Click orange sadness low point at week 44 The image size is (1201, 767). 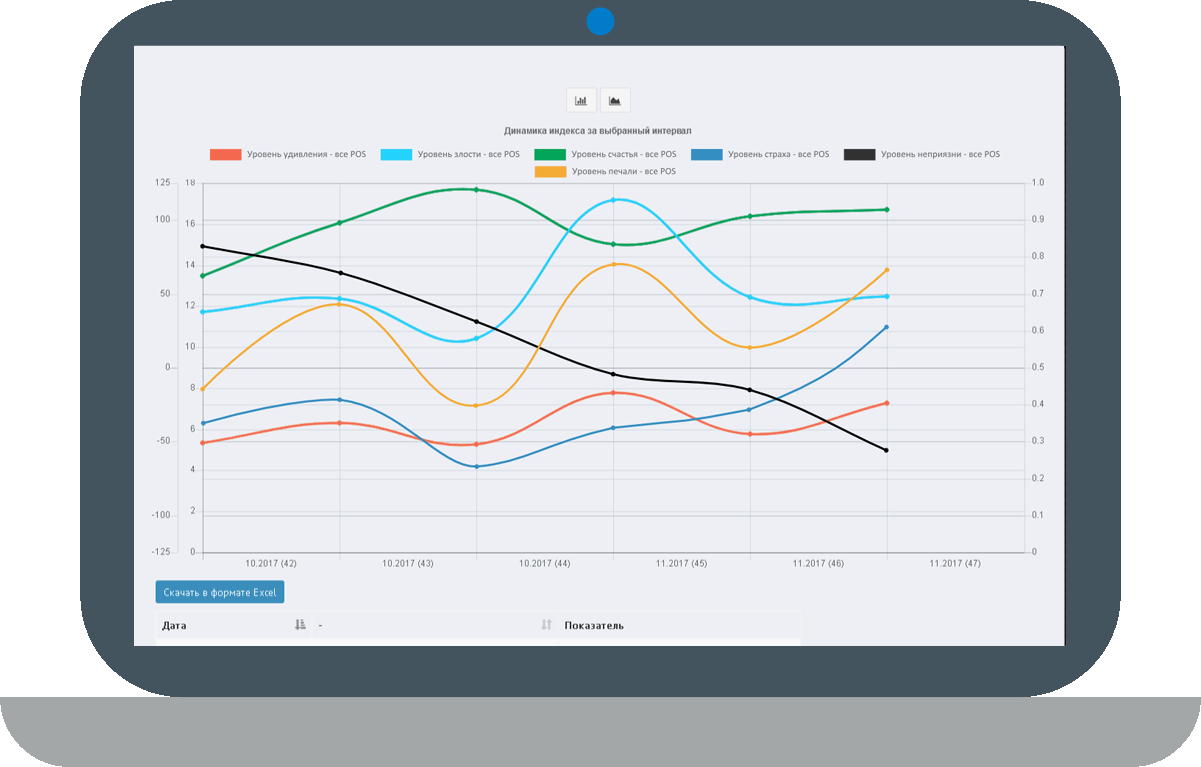pyautogui.click(x=476, y=405)
